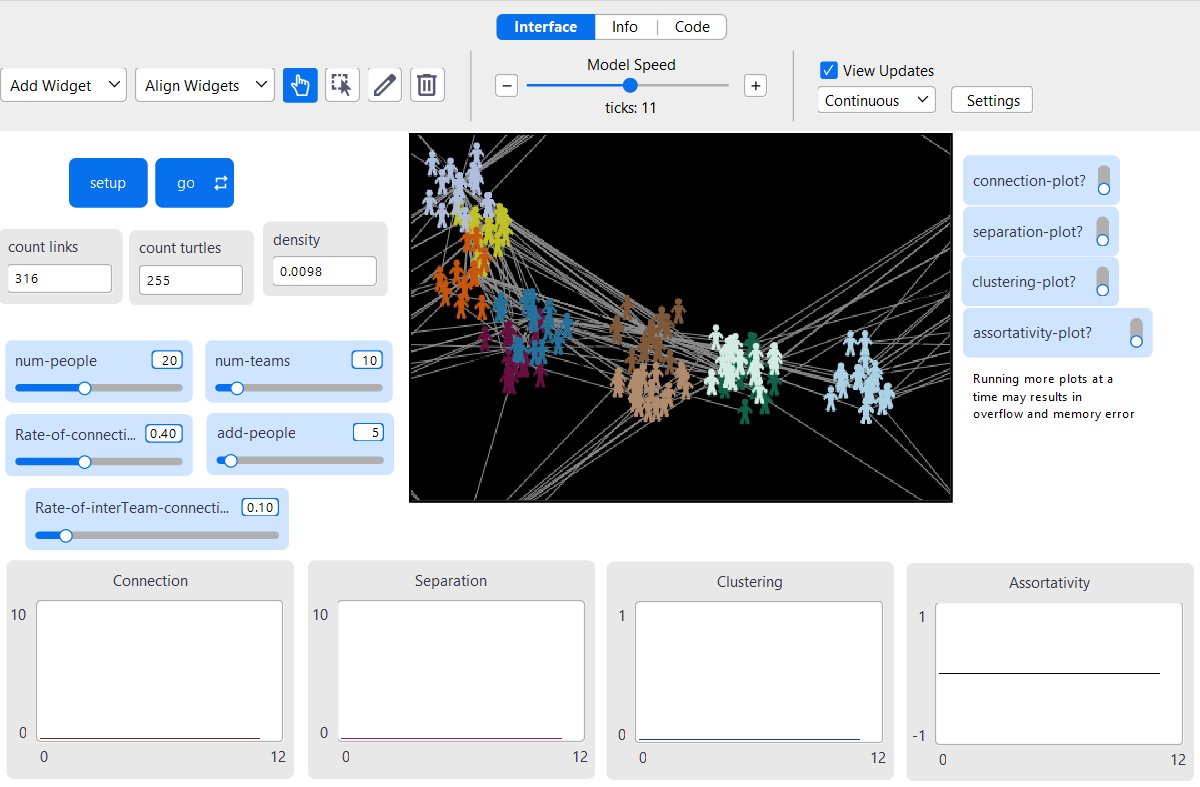1200x787 pixels.
Task: Increase model speed with plus button
Action: click(x=756, y=86)
